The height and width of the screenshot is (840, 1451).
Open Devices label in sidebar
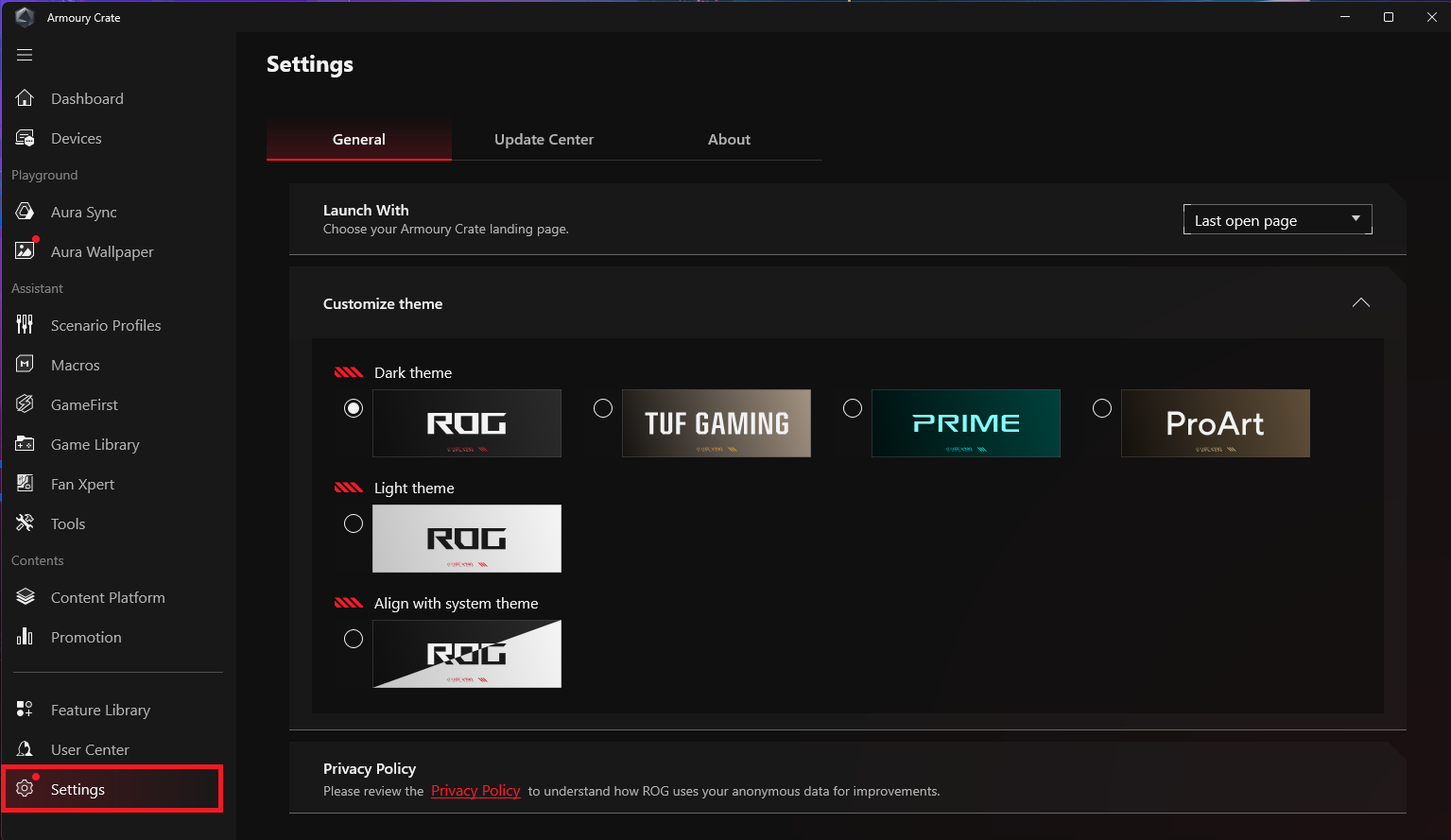point(77,138)
